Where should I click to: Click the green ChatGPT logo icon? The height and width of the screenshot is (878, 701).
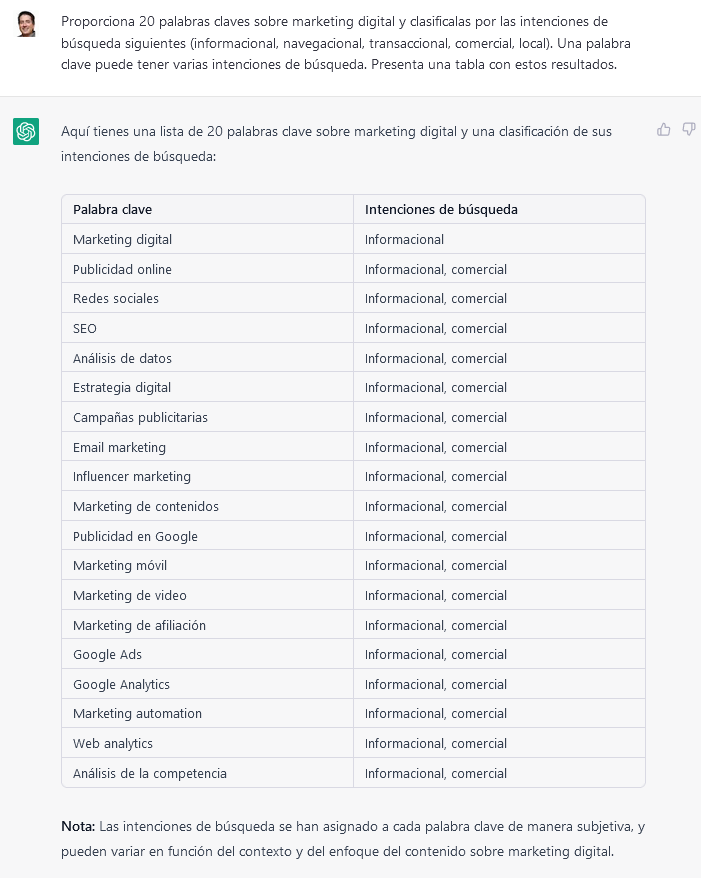point(26,131)
